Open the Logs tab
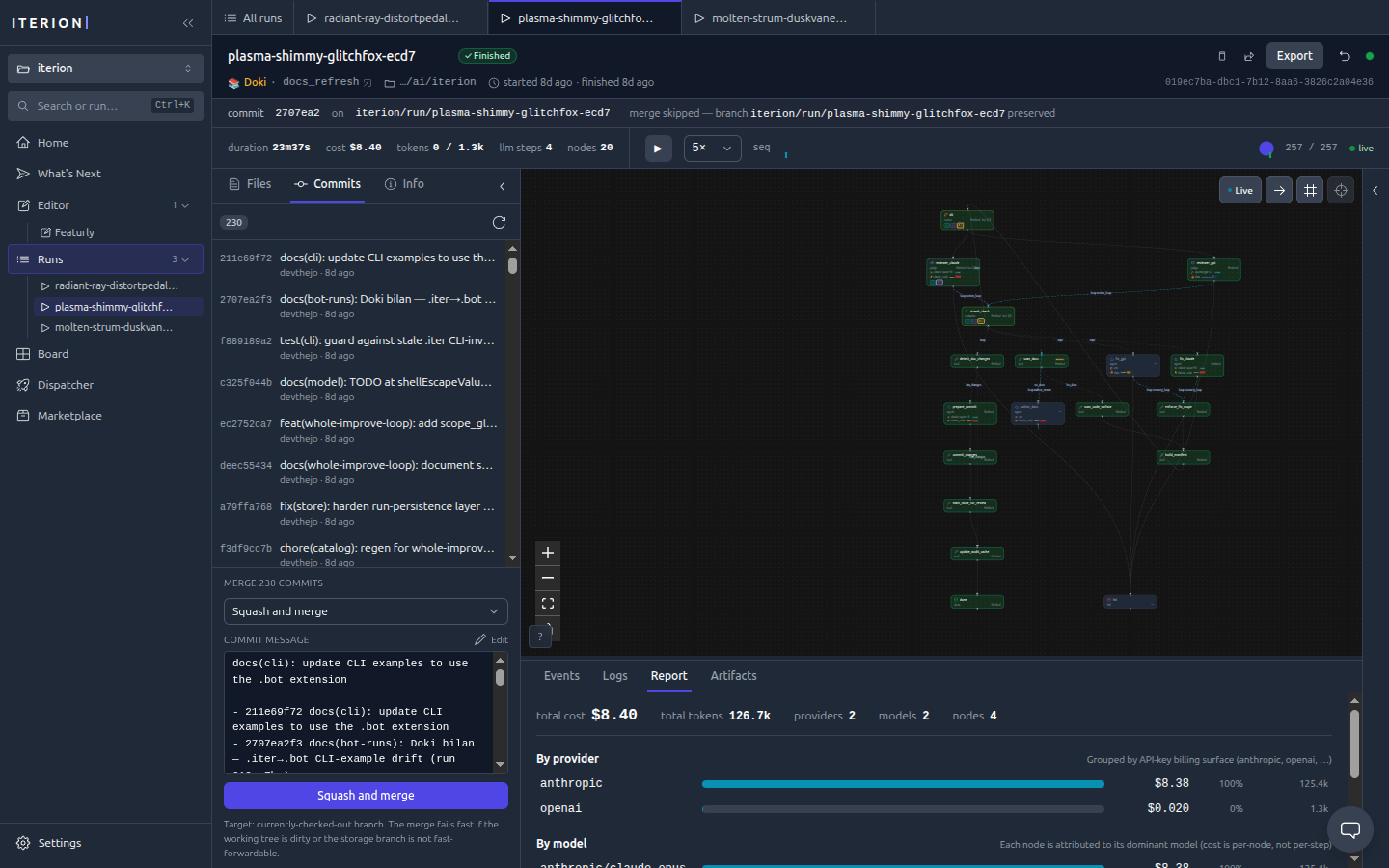Screen dimensions: 1389x868 [615, 676]
